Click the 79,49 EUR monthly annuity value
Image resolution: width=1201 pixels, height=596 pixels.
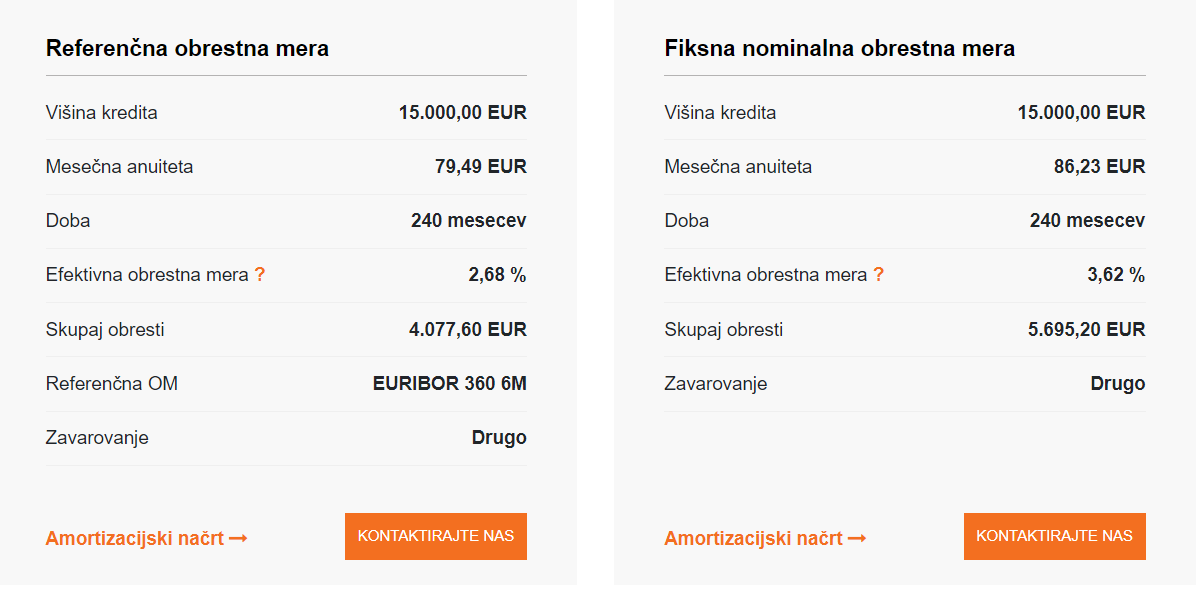point(480,167)
